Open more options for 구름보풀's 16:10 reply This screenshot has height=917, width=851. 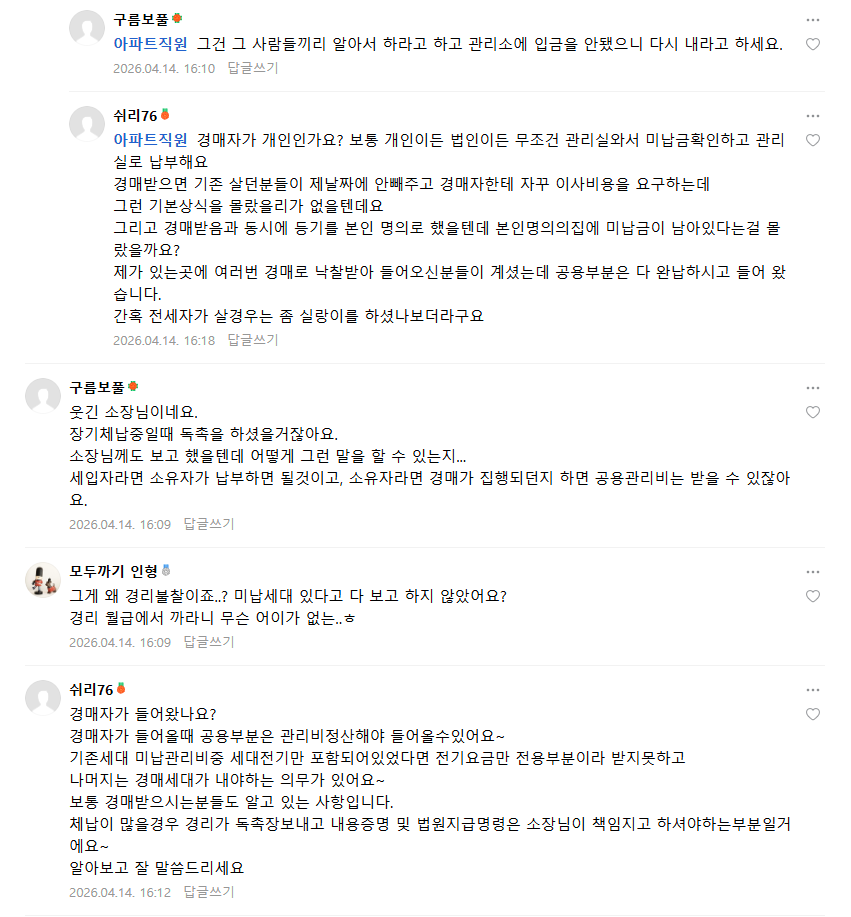coord(812,20)
